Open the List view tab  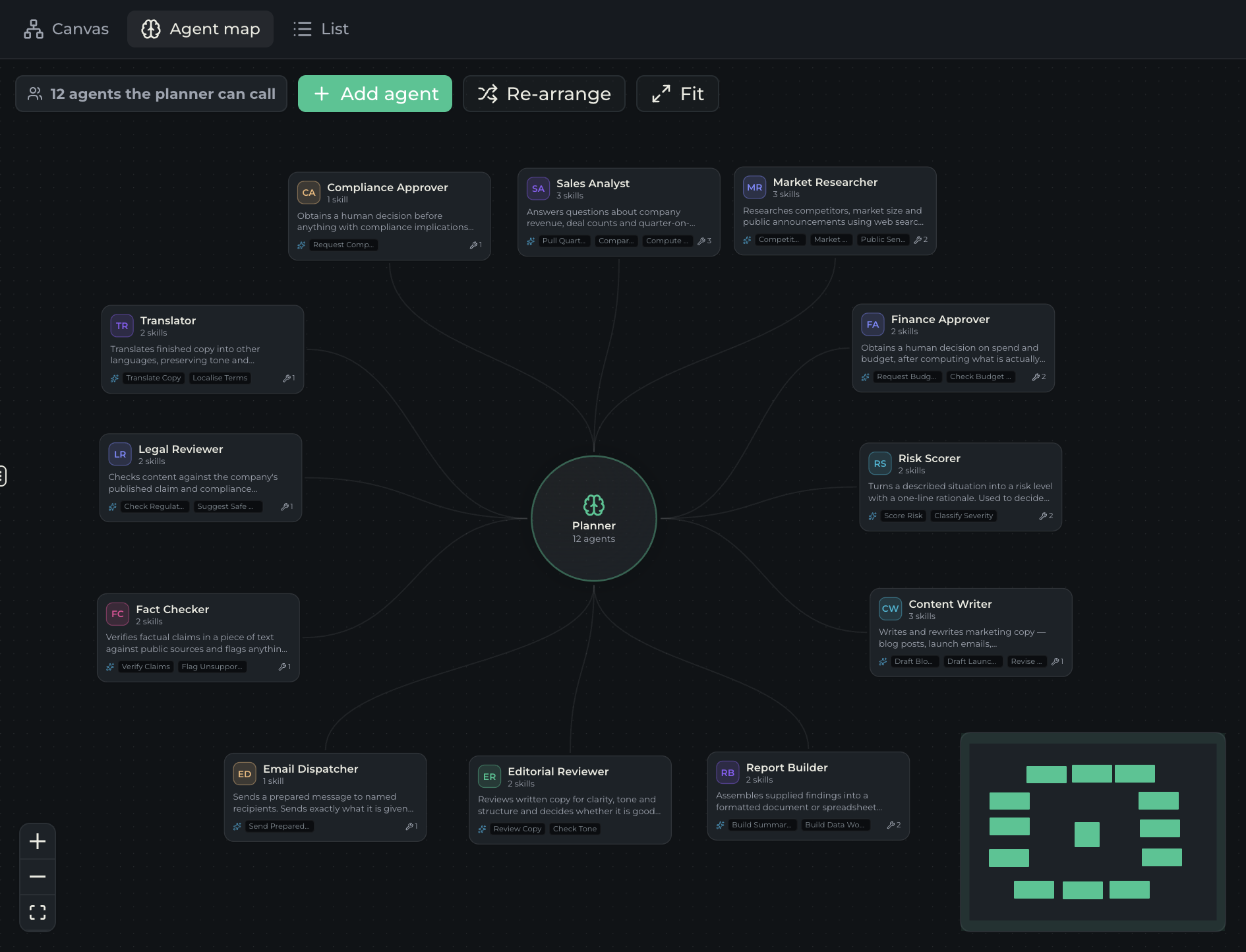[321, 29]
